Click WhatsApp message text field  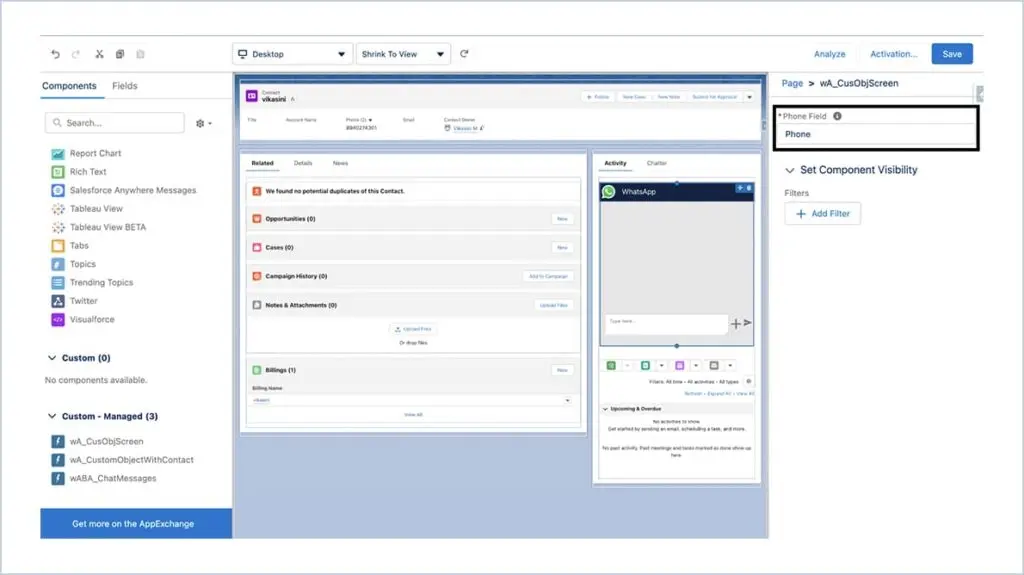(x=666, y=323)
